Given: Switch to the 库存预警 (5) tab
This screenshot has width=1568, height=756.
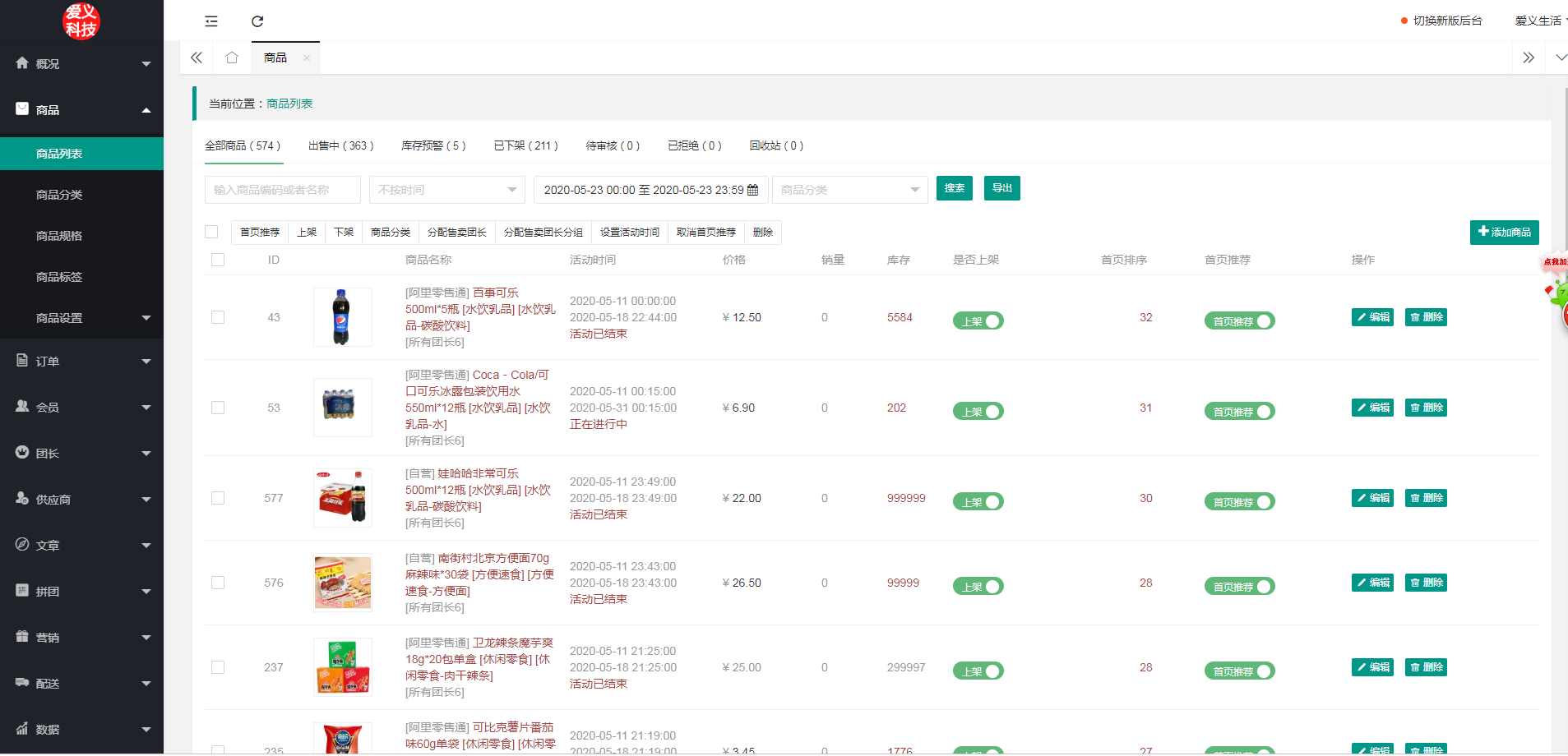Looking at the screenshot, I should tap(433, 145).
